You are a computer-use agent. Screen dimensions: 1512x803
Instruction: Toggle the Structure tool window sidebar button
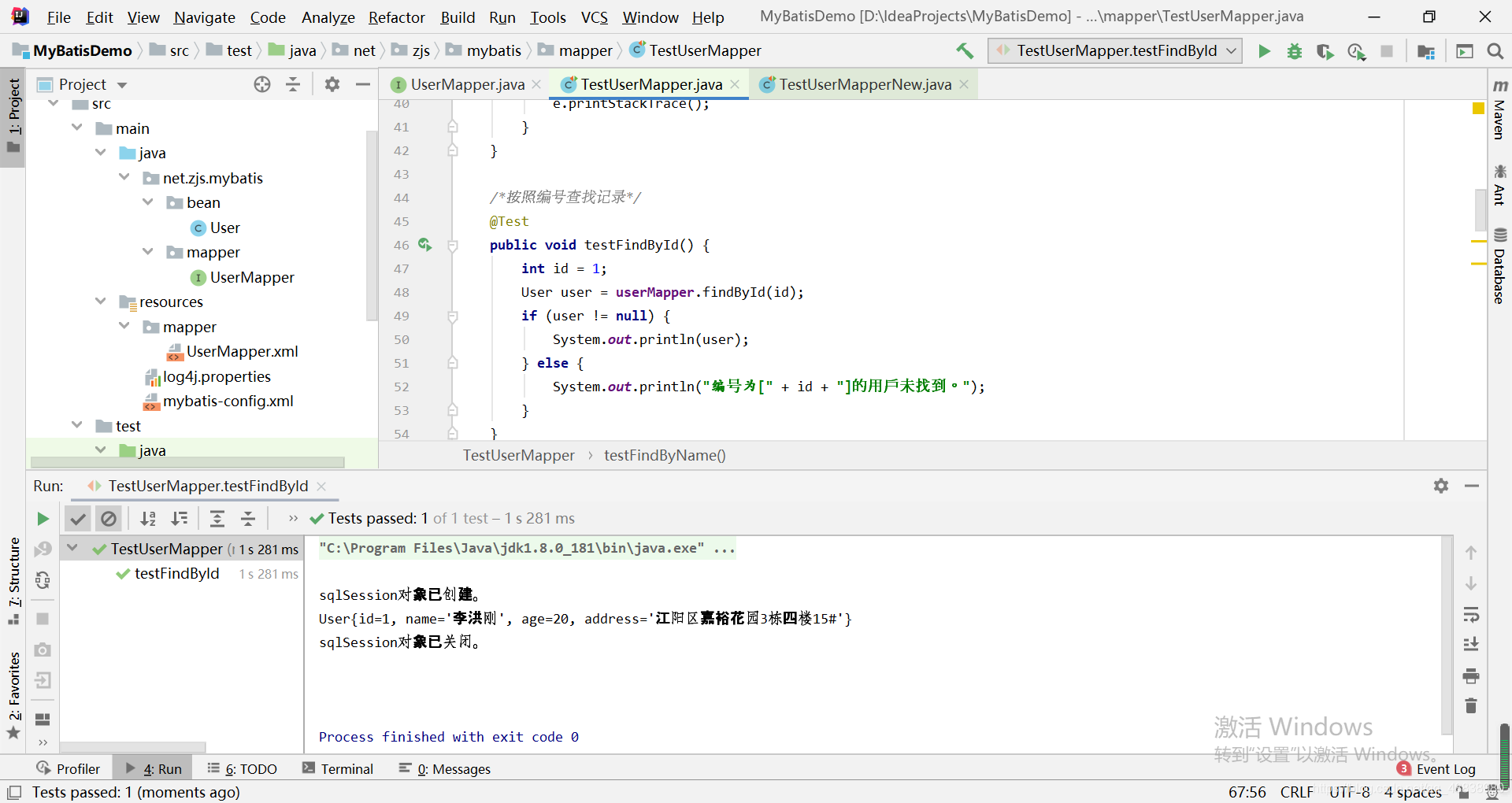(13, 581)
